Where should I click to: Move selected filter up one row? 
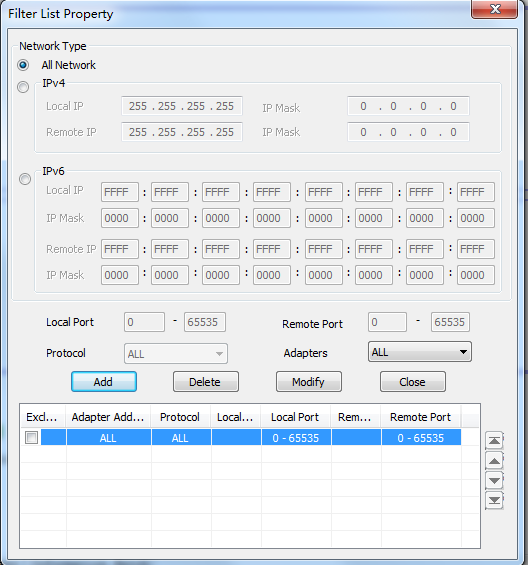click(494, 461)
